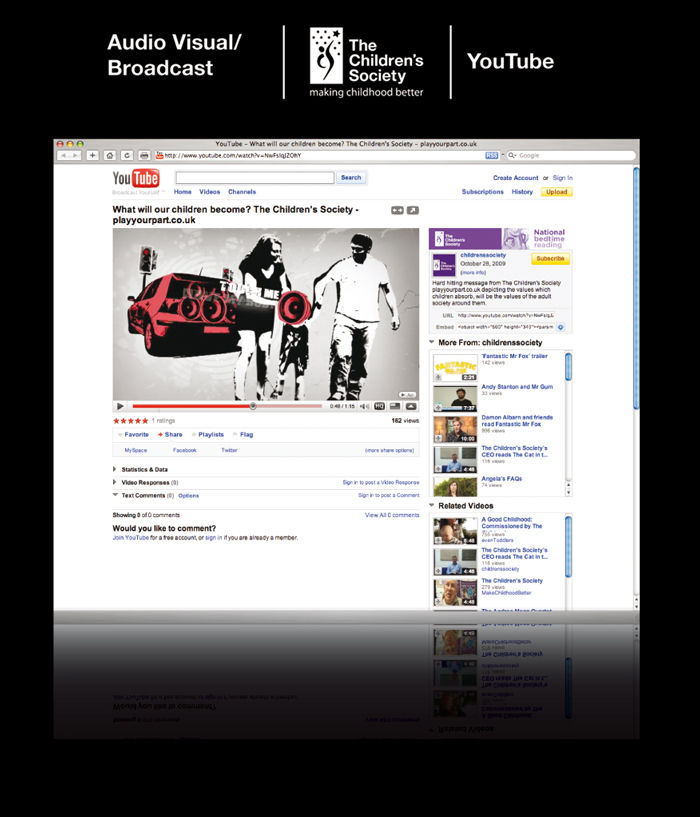Open Damon Albarn and friends read video link
700x817 pixels.
click(517, 420)
